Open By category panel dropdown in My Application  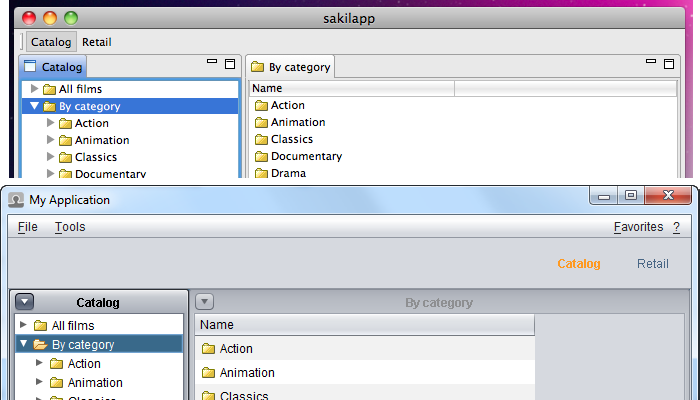pyautogui.click(x=204, y=302)
